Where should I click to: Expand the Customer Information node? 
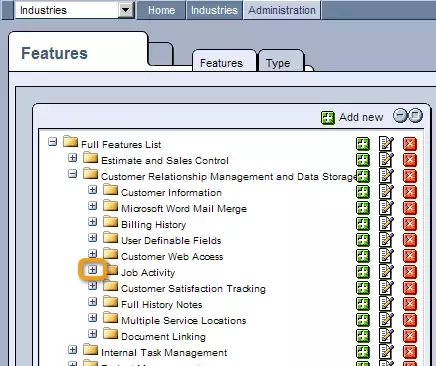tap(93, 190)
